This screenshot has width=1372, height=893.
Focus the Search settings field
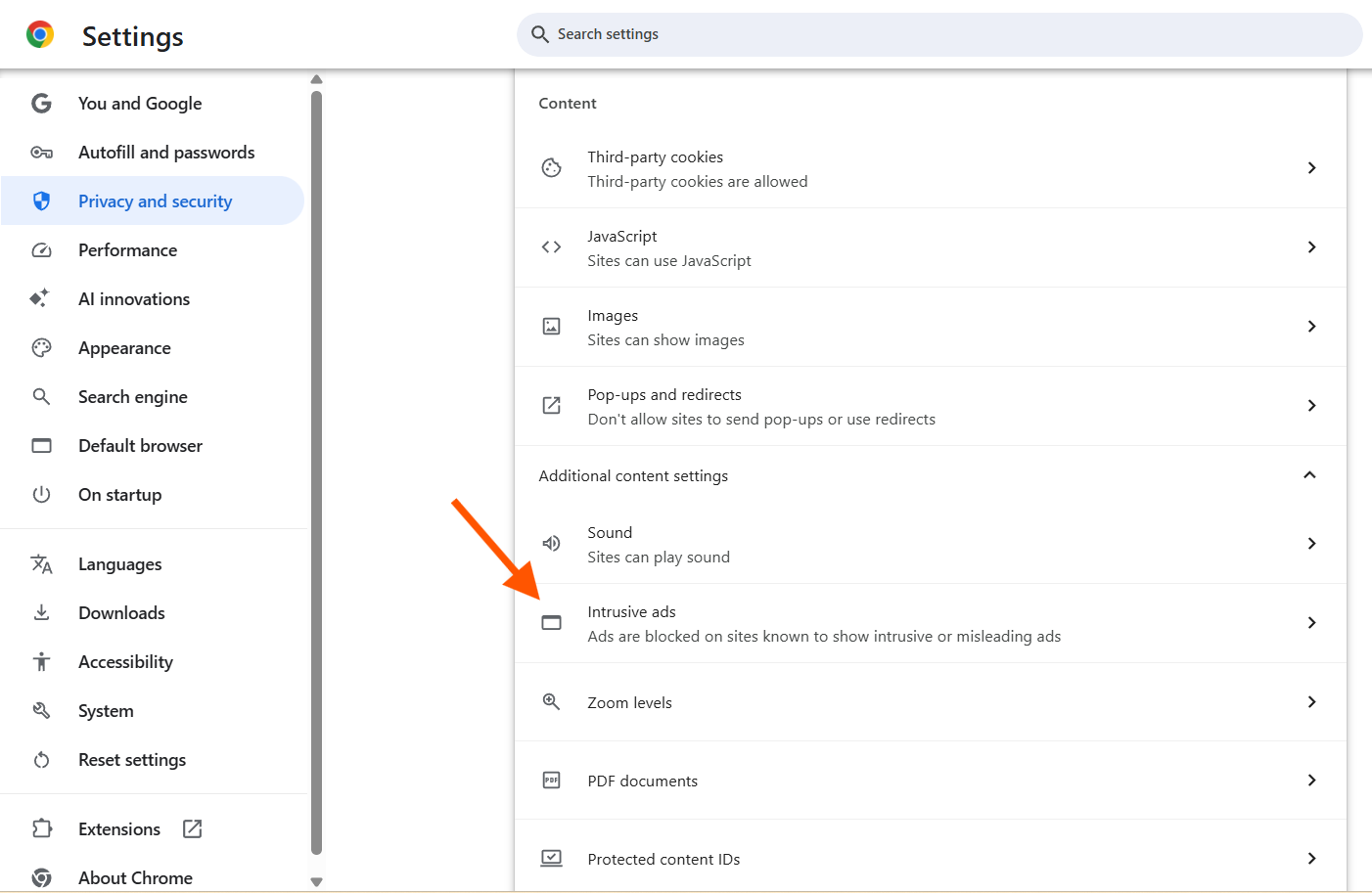939,34
